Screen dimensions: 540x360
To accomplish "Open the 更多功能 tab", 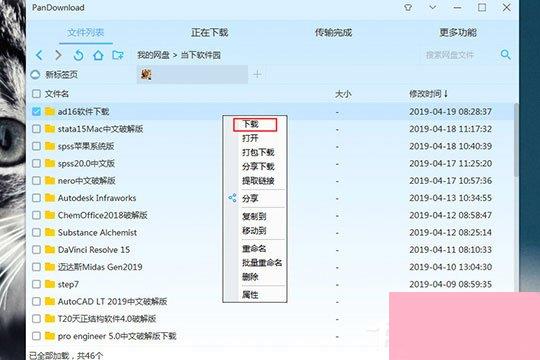I will (x=458, y=33).
